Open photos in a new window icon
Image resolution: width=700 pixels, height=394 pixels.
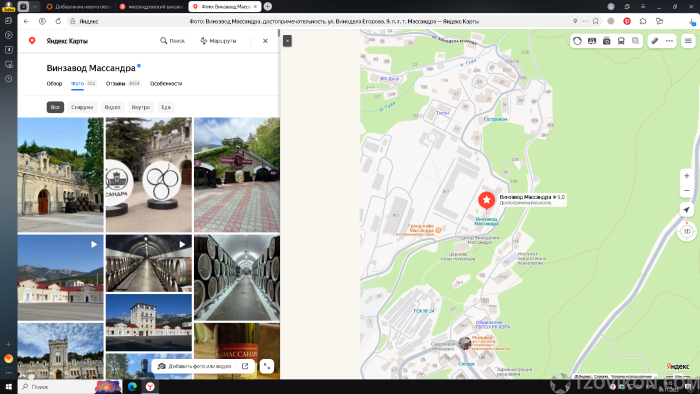pos(245,366)
